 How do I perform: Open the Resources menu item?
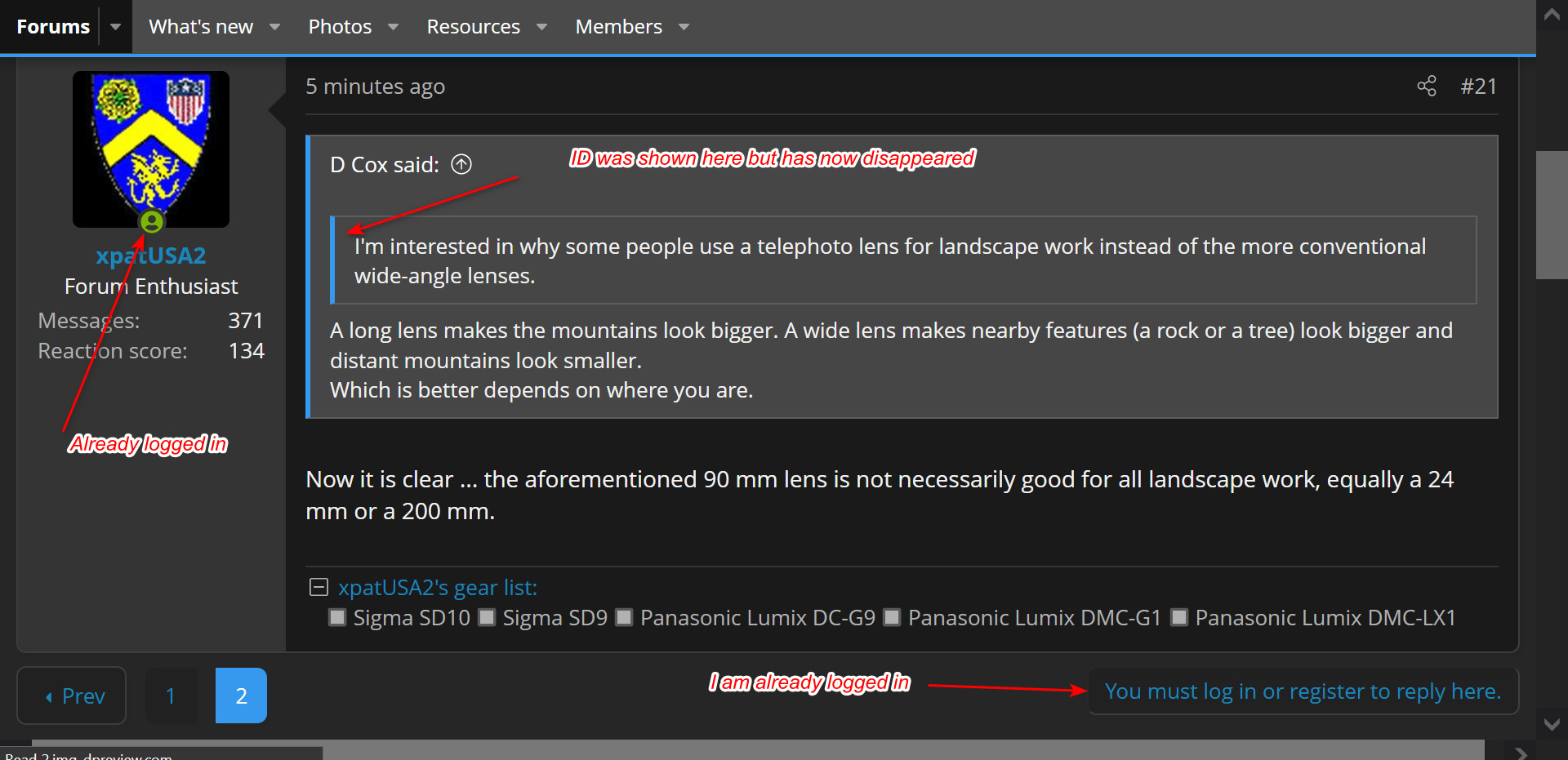tap(473, 27)
